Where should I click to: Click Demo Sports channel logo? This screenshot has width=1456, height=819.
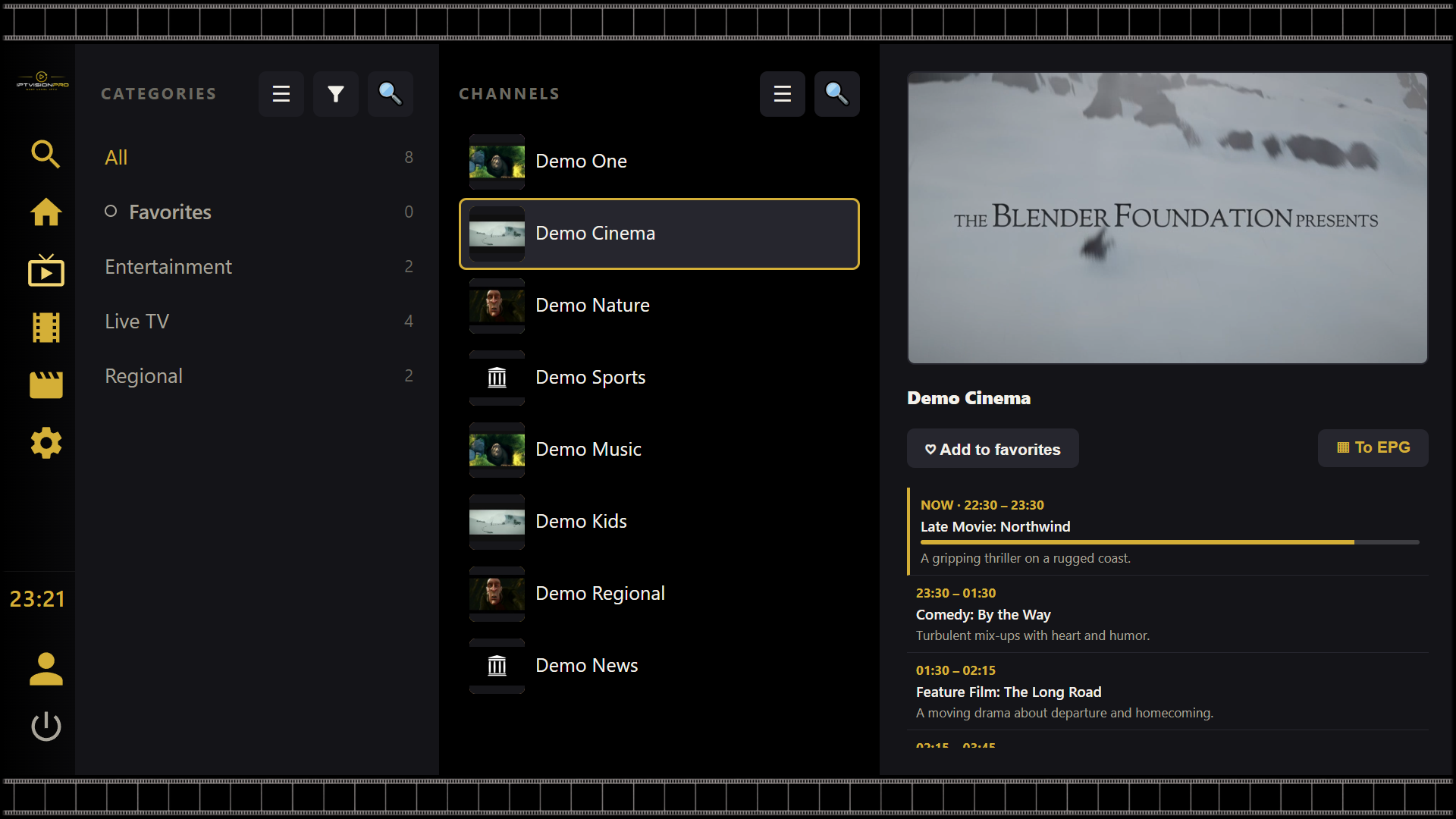point(497,378)
